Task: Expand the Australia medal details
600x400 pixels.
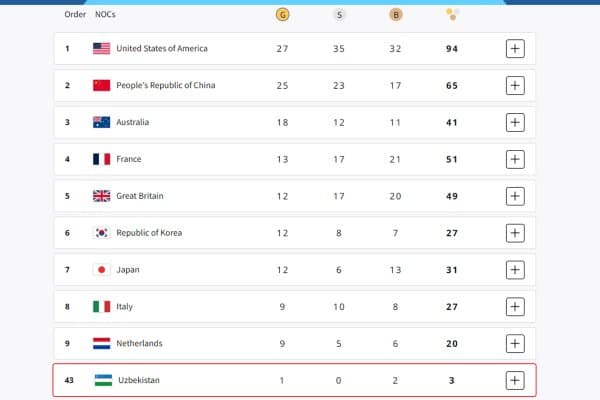Action: (x=515, y=122)
